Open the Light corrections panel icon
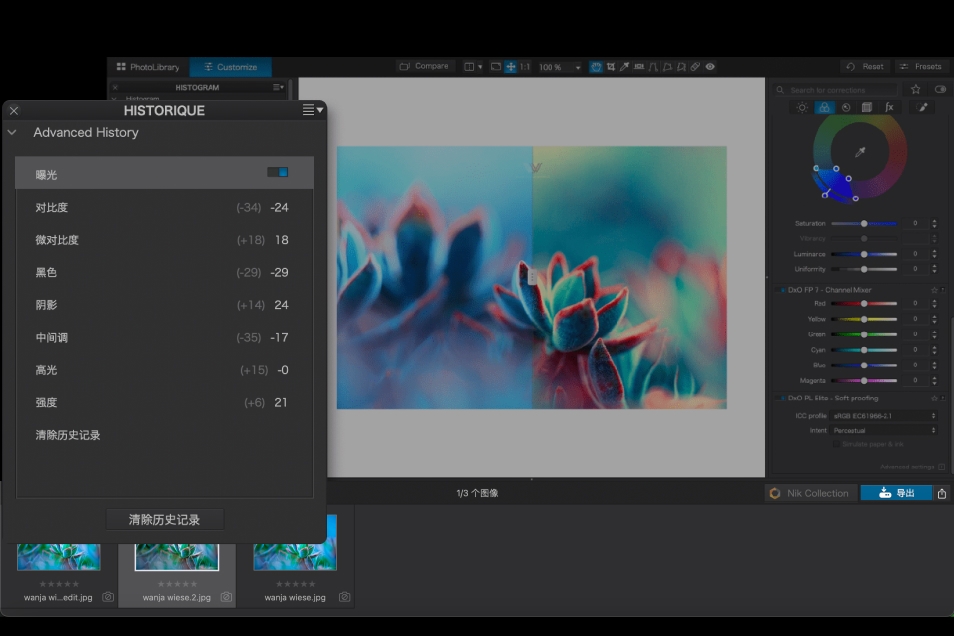 click(x=802, y=107)
